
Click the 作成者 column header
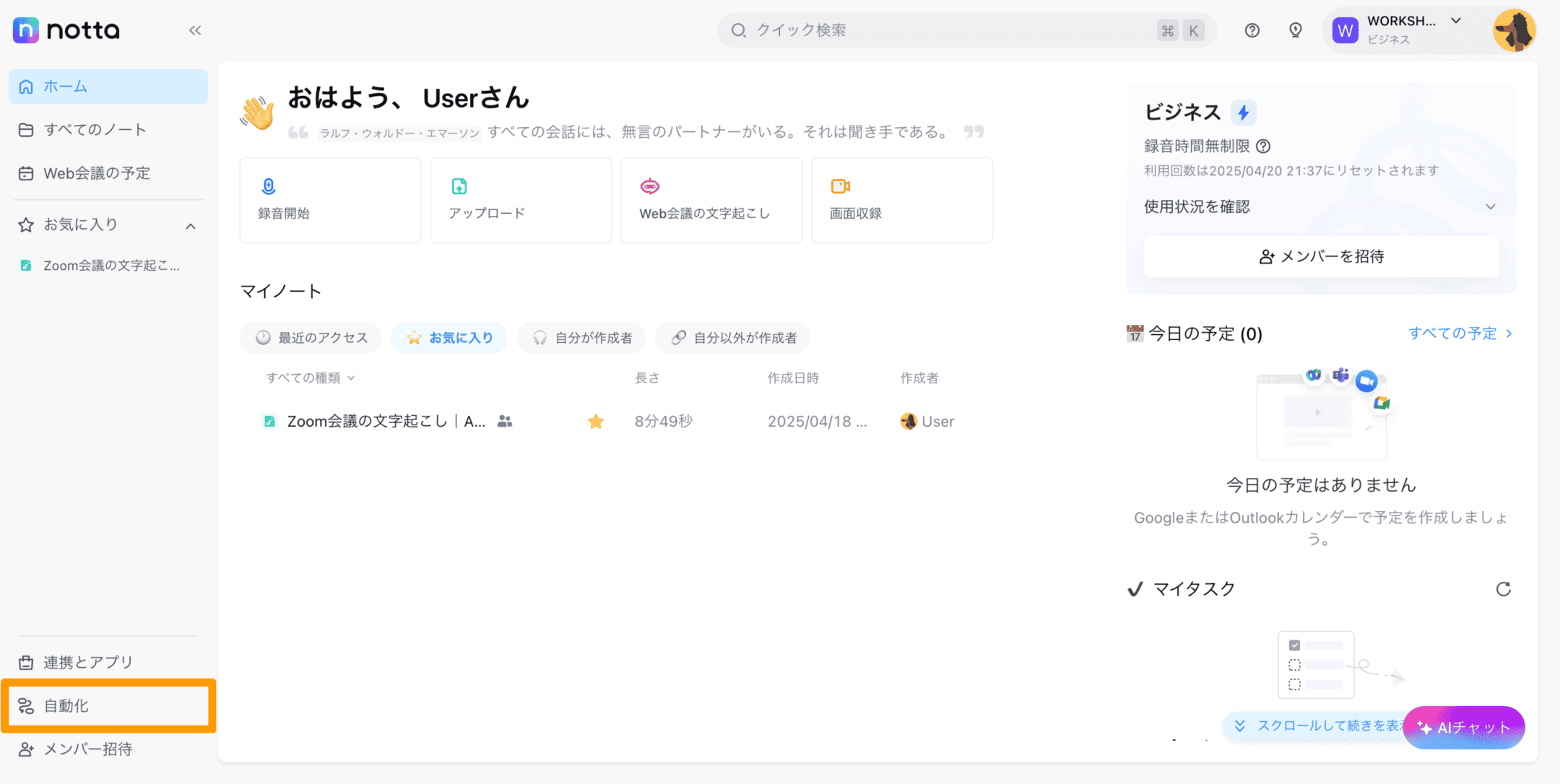(919, 378)
